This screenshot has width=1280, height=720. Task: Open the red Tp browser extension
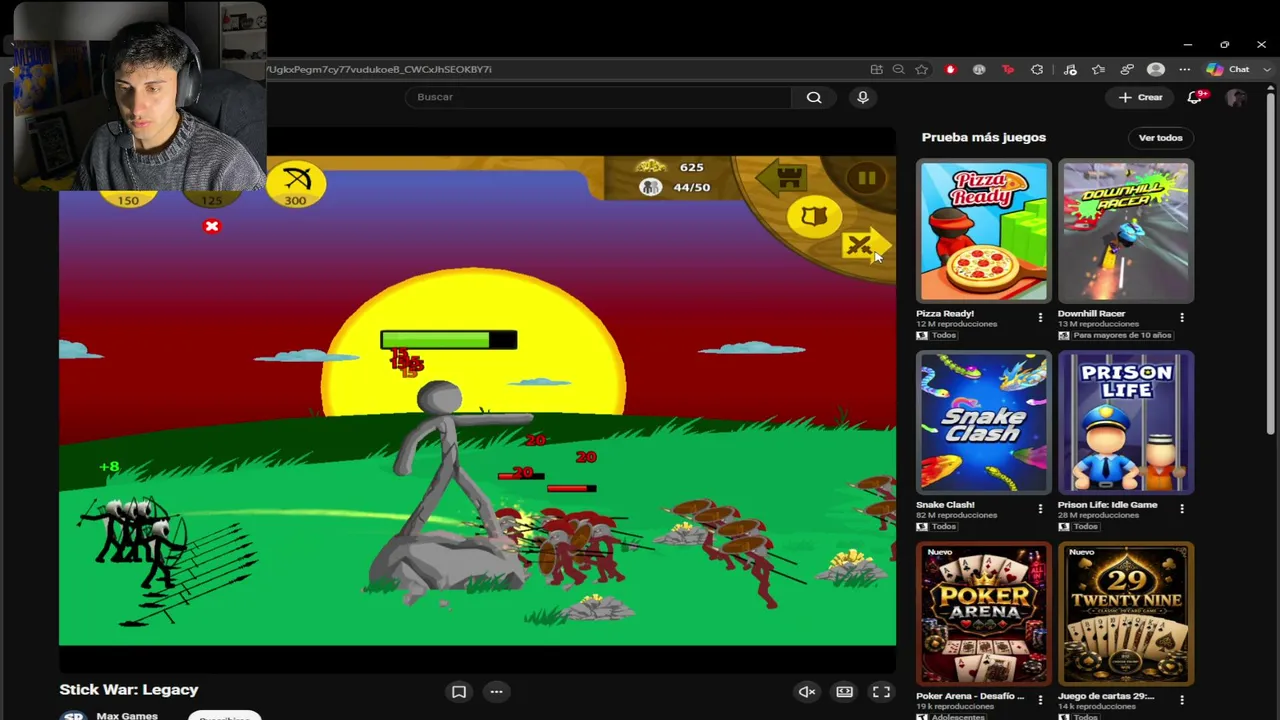pos(1008,70)
